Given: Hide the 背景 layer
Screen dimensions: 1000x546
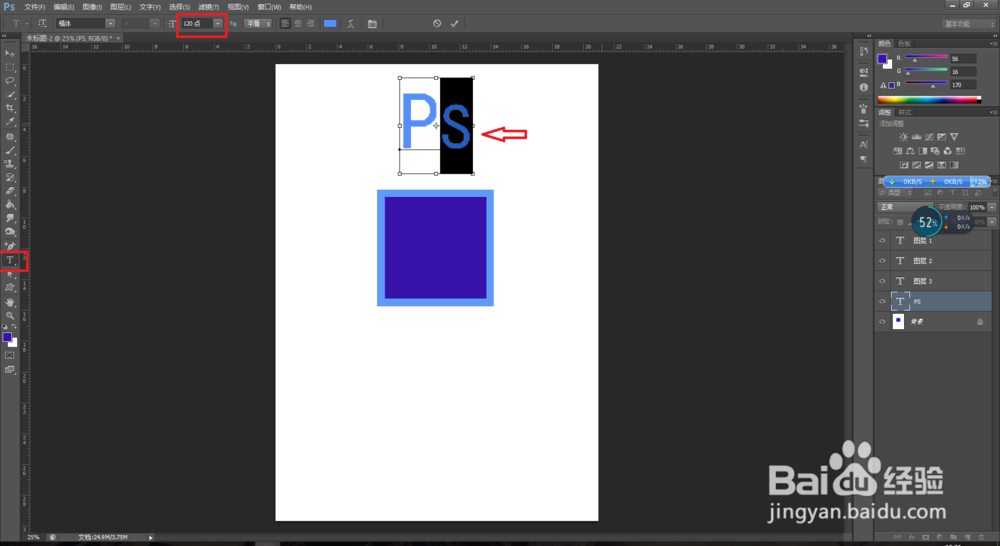Looking at the screenshot, I should coord(882,321).
